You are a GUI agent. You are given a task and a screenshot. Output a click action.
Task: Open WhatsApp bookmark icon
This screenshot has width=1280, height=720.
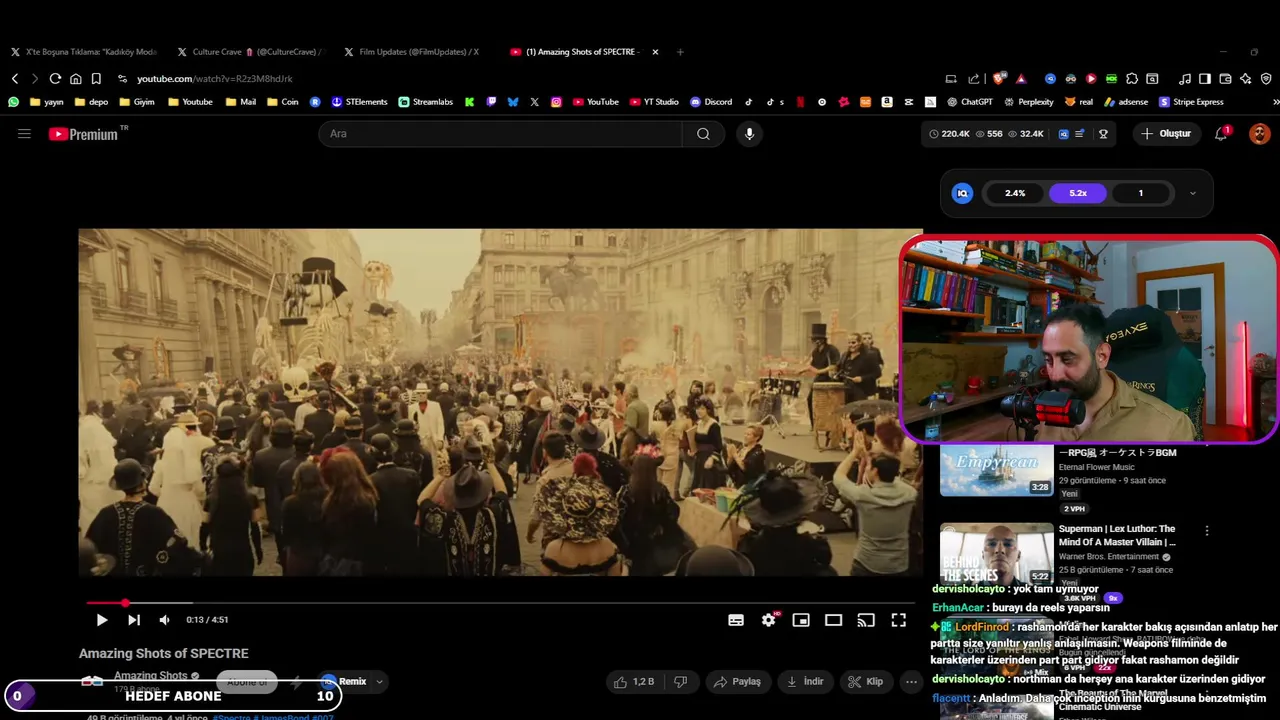13,102
